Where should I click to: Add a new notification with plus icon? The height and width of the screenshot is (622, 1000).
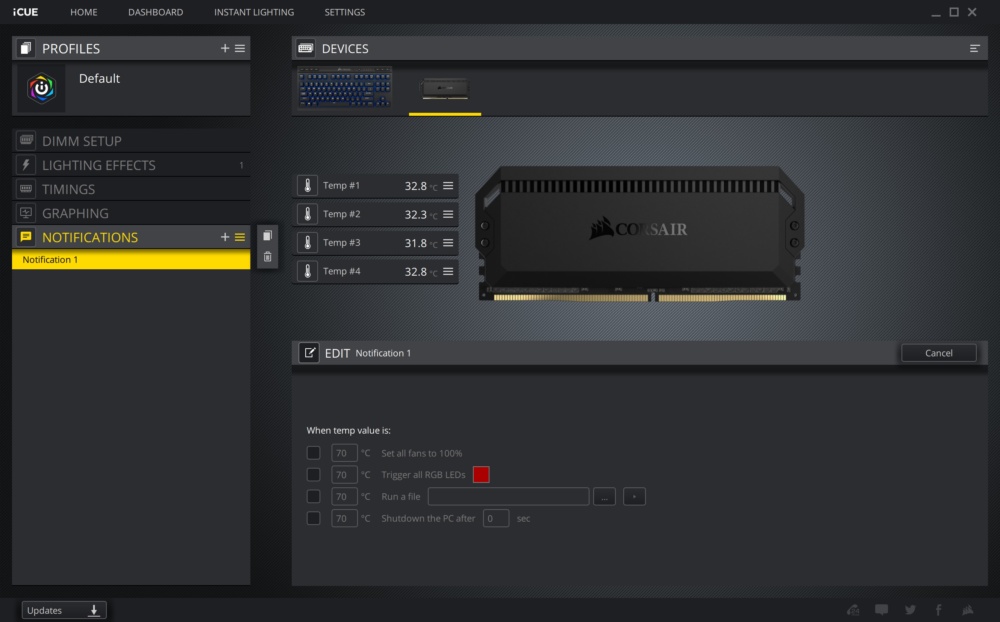click(224, 237)
